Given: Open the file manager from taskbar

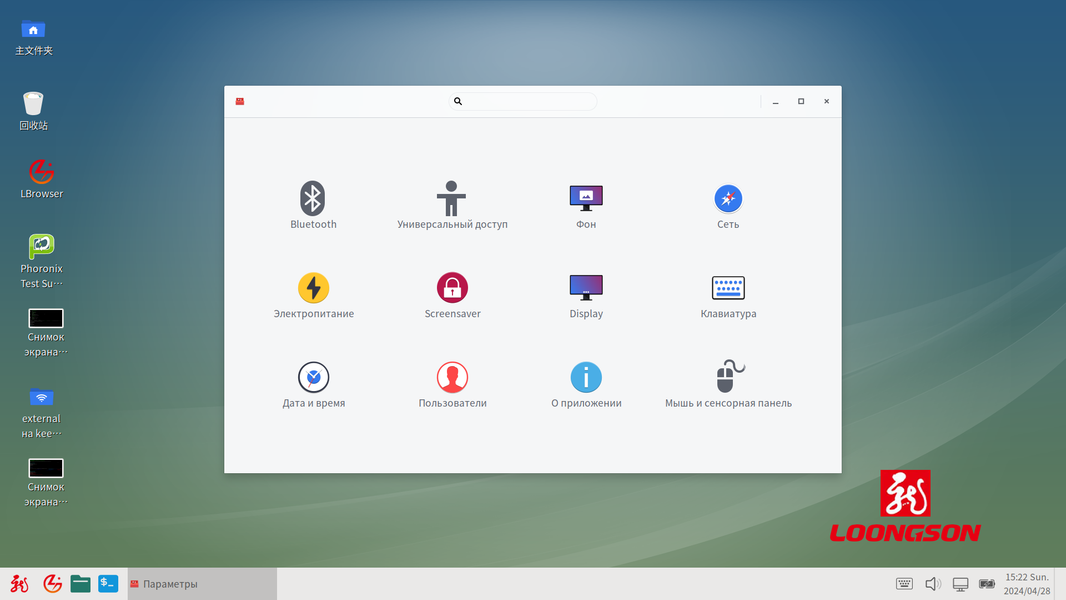Looking at the screenshot, I should click(x=80, y=584).
